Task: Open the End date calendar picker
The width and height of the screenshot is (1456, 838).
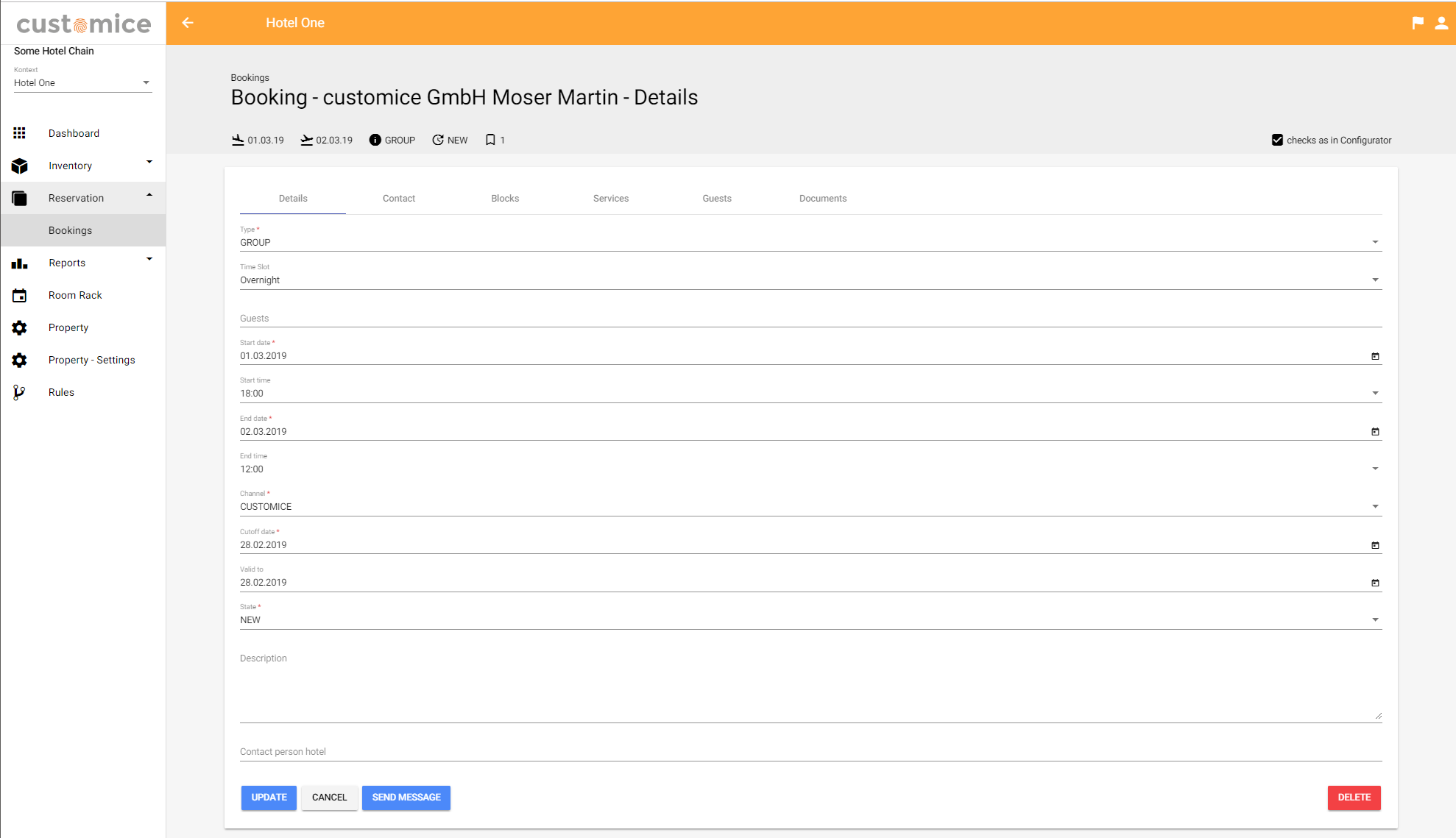Action: coord(1375,432)
